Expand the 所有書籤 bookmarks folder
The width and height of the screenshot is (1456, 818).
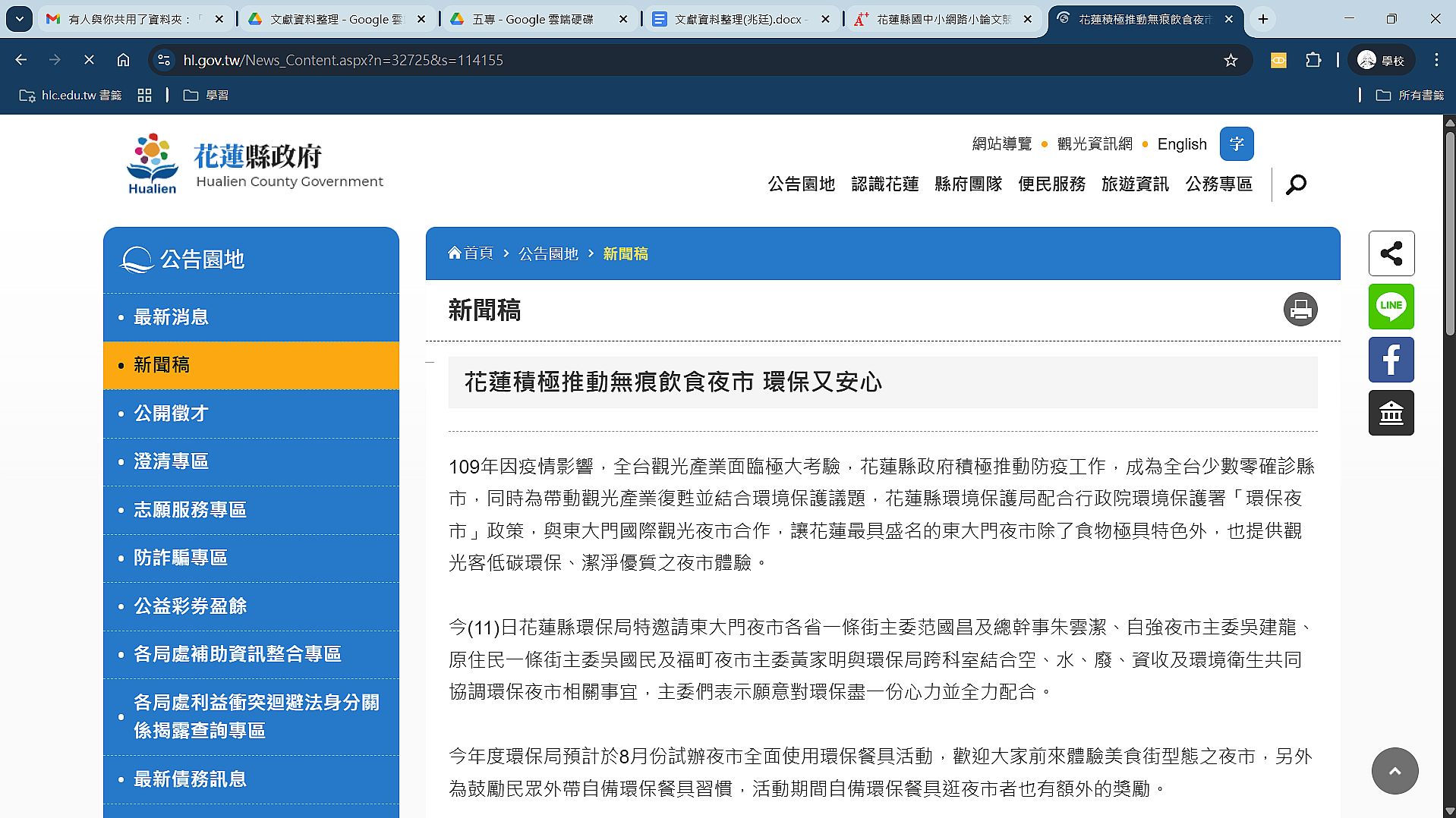click(x=1410, y=95)
